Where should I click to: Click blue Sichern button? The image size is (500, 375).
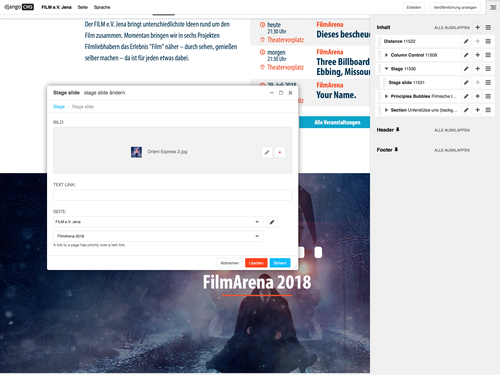(x=280, y=263)
